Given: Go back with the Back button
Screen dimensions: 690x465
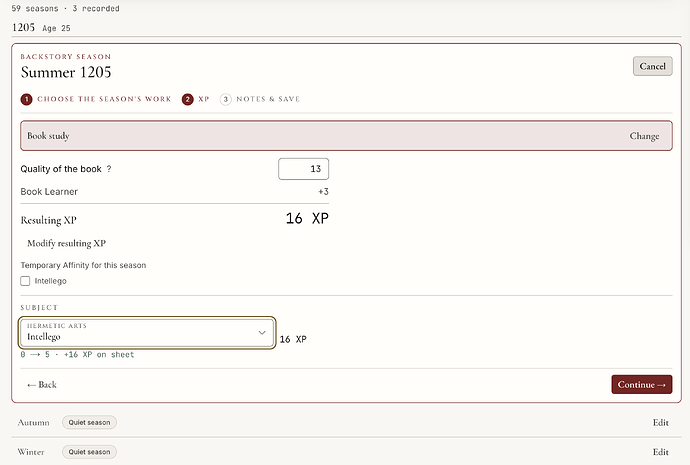Looking at the screenshot, I should (42, 384).
